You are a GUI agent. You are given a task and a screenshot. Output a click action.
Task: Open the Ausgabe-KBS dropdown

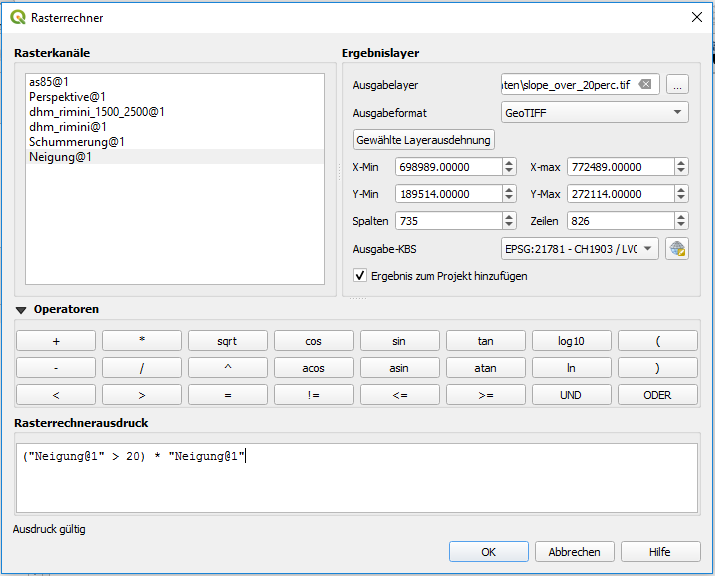pos(579,249)
